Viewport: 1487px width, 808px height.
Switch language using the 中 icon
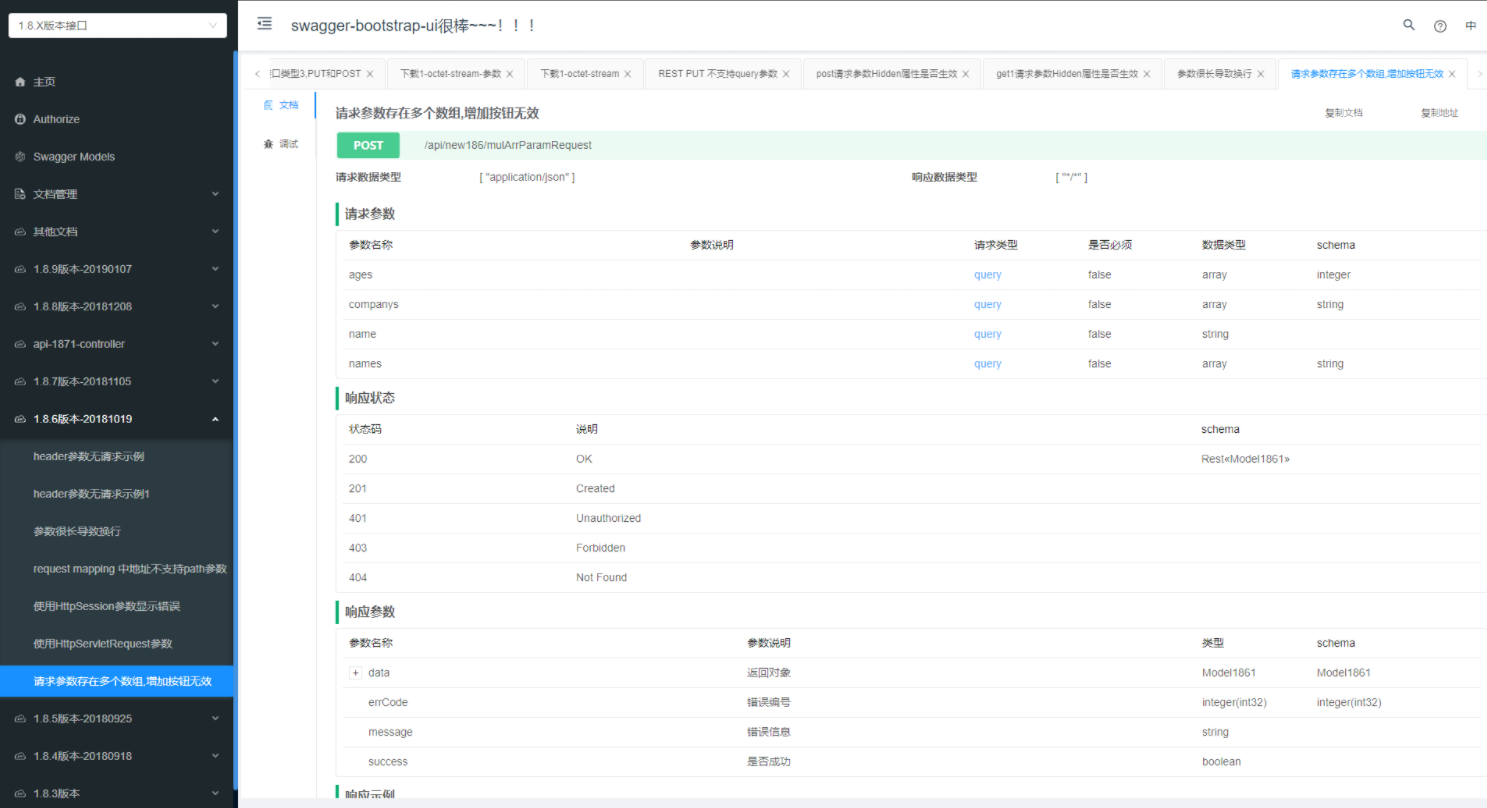click(1470, 25)
